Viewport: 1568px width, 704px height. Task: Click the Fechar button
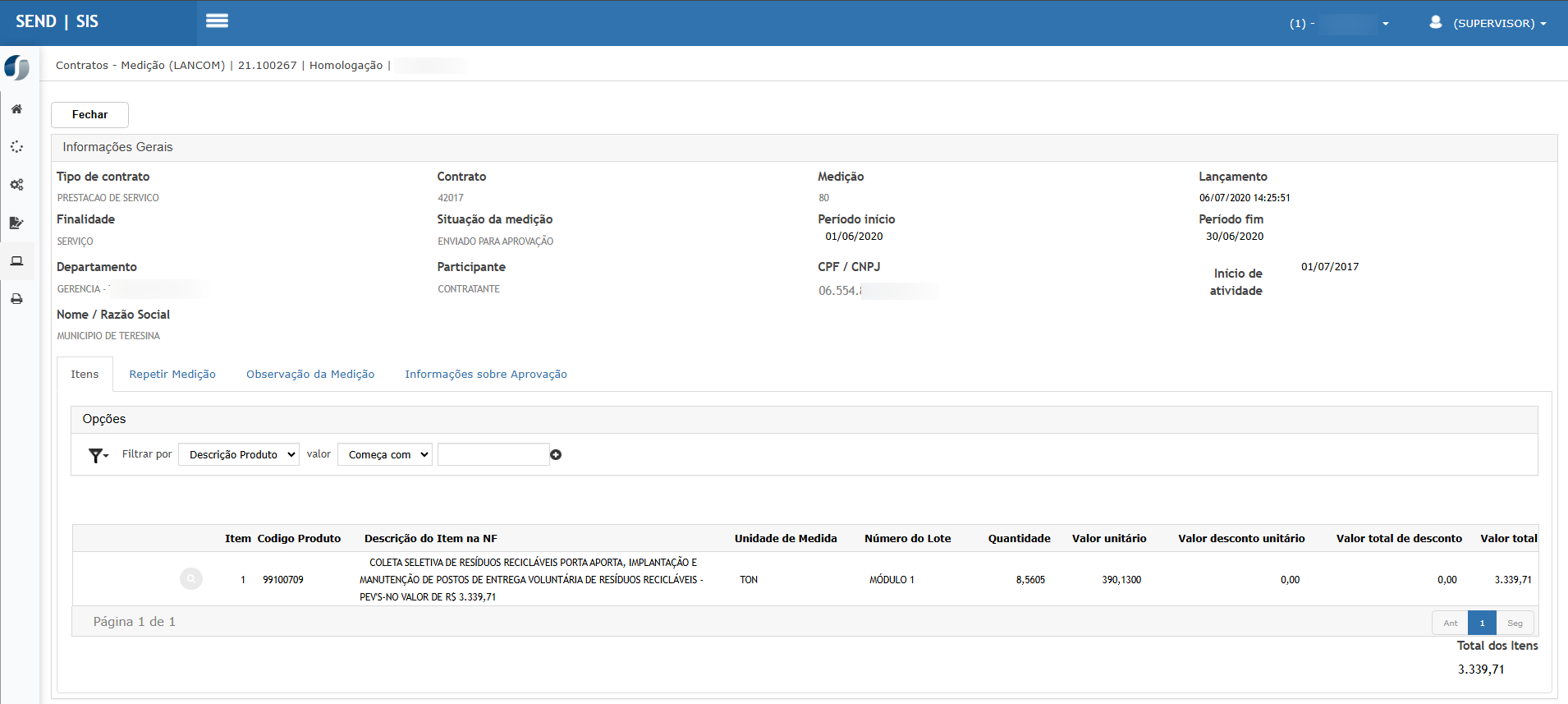click(89, 115)
